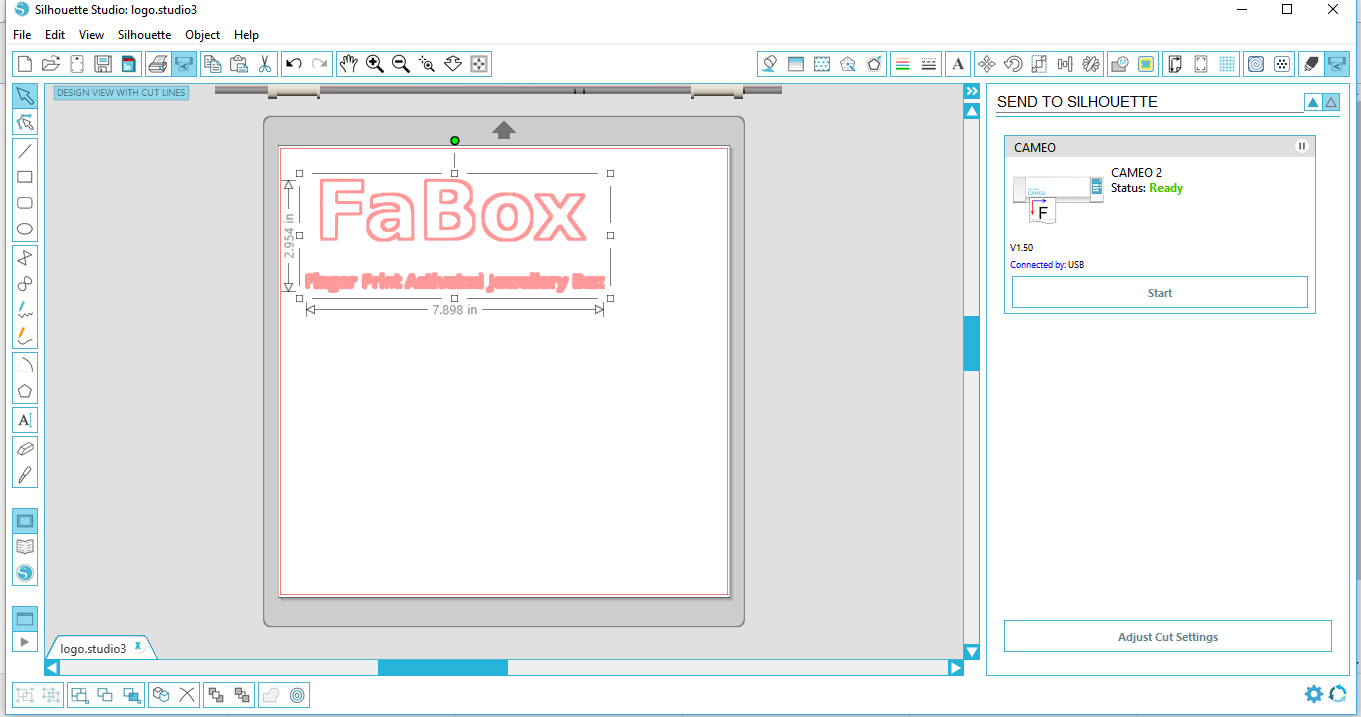Screen dimensions: 1361x717
Task: Open the Fill Gradient panel icon
Action: [796, 64]
